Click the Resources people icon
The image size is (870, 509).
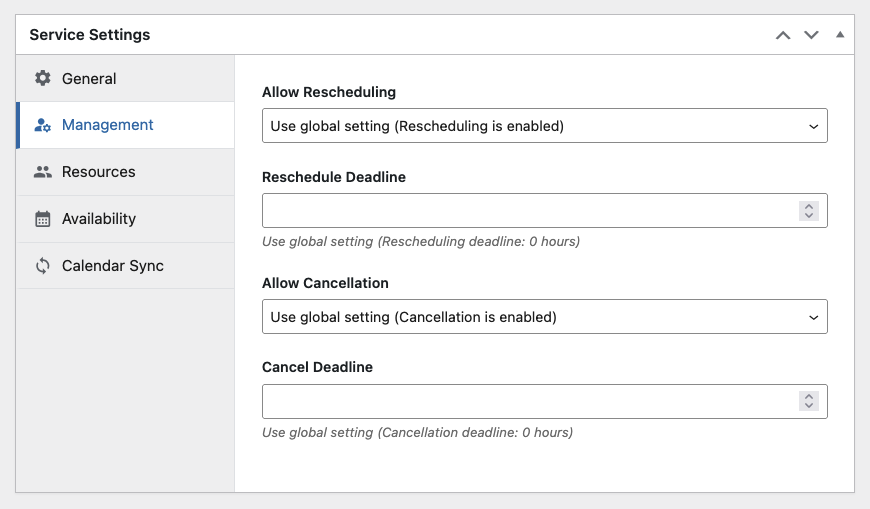click(43, 172)
